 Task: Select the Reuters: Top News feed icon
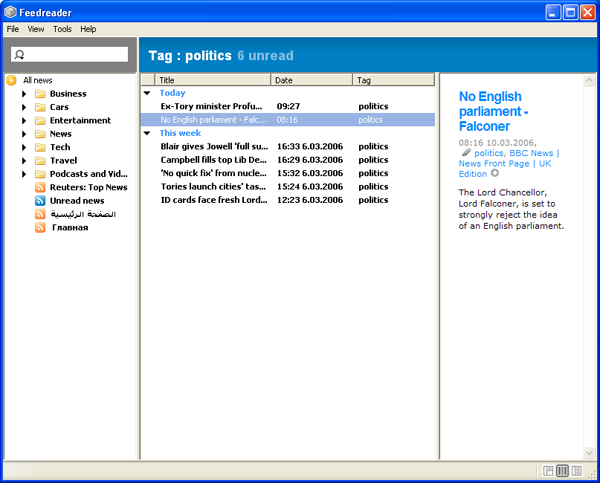click(x=40, y=187)
